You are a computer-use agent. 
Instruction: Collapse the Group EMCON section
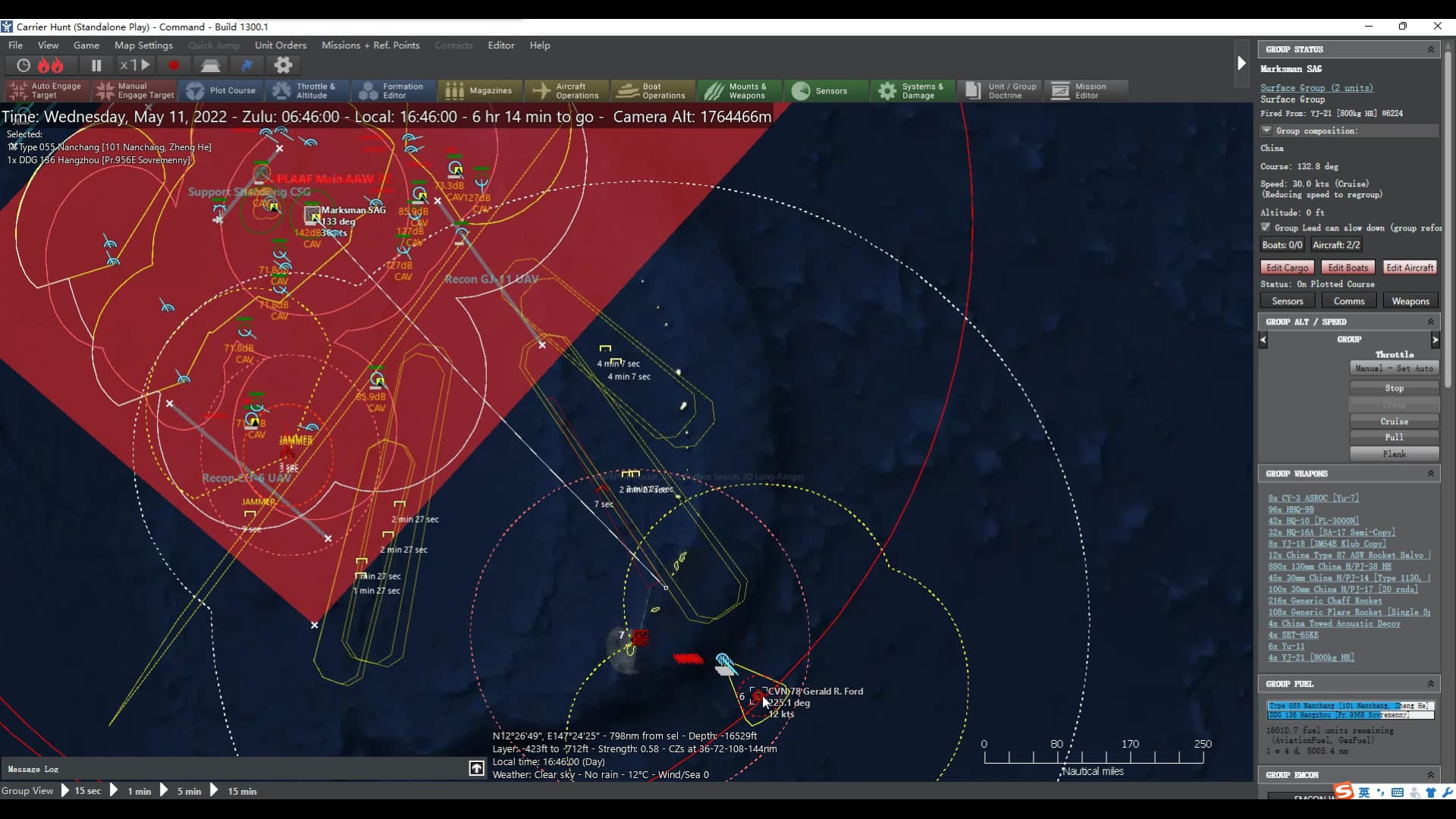(x=1431, y=775)
